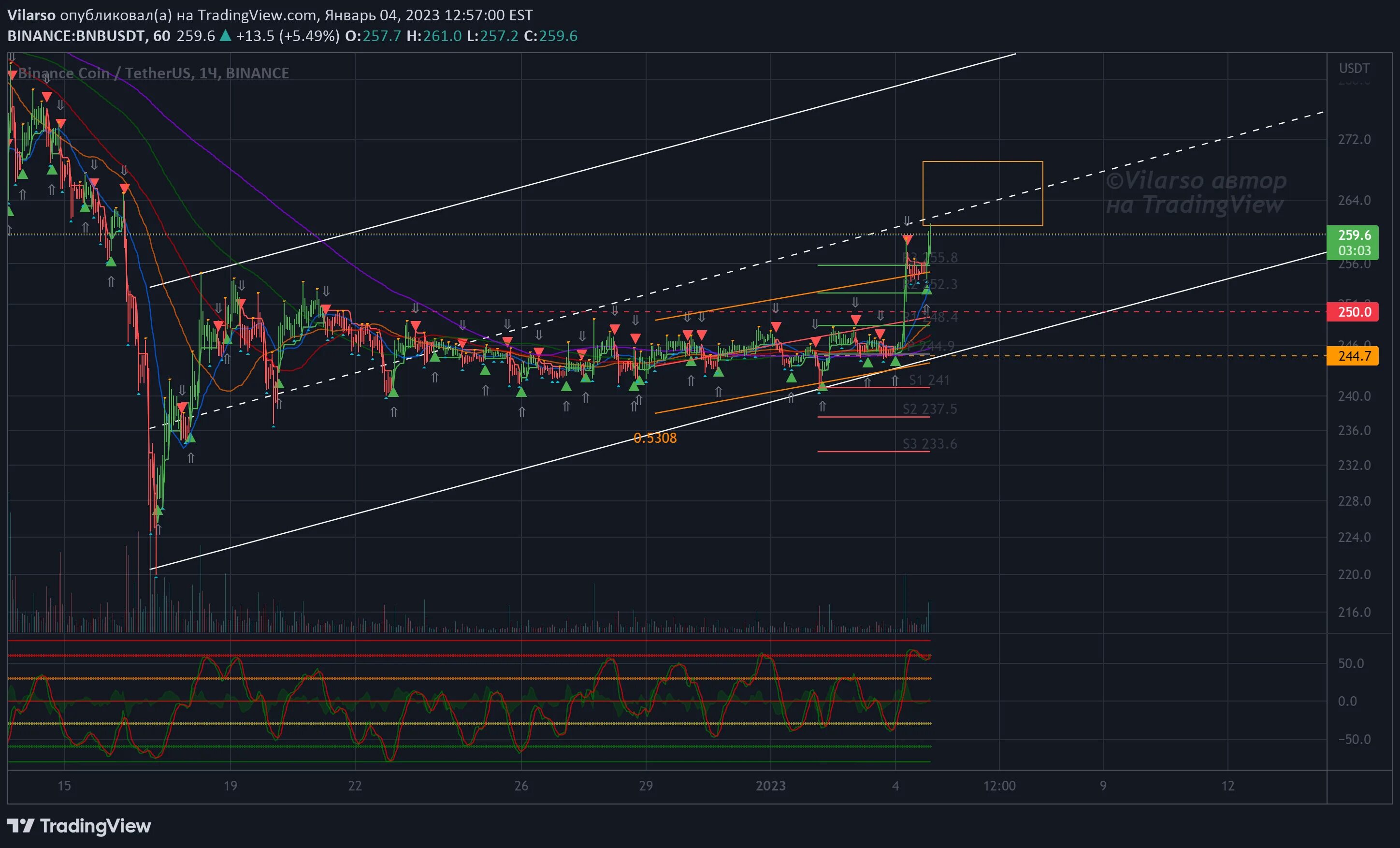Screen dimensions: 1400x848
Task: Click the 272.0 price axis label
Action: point(1355,139)
